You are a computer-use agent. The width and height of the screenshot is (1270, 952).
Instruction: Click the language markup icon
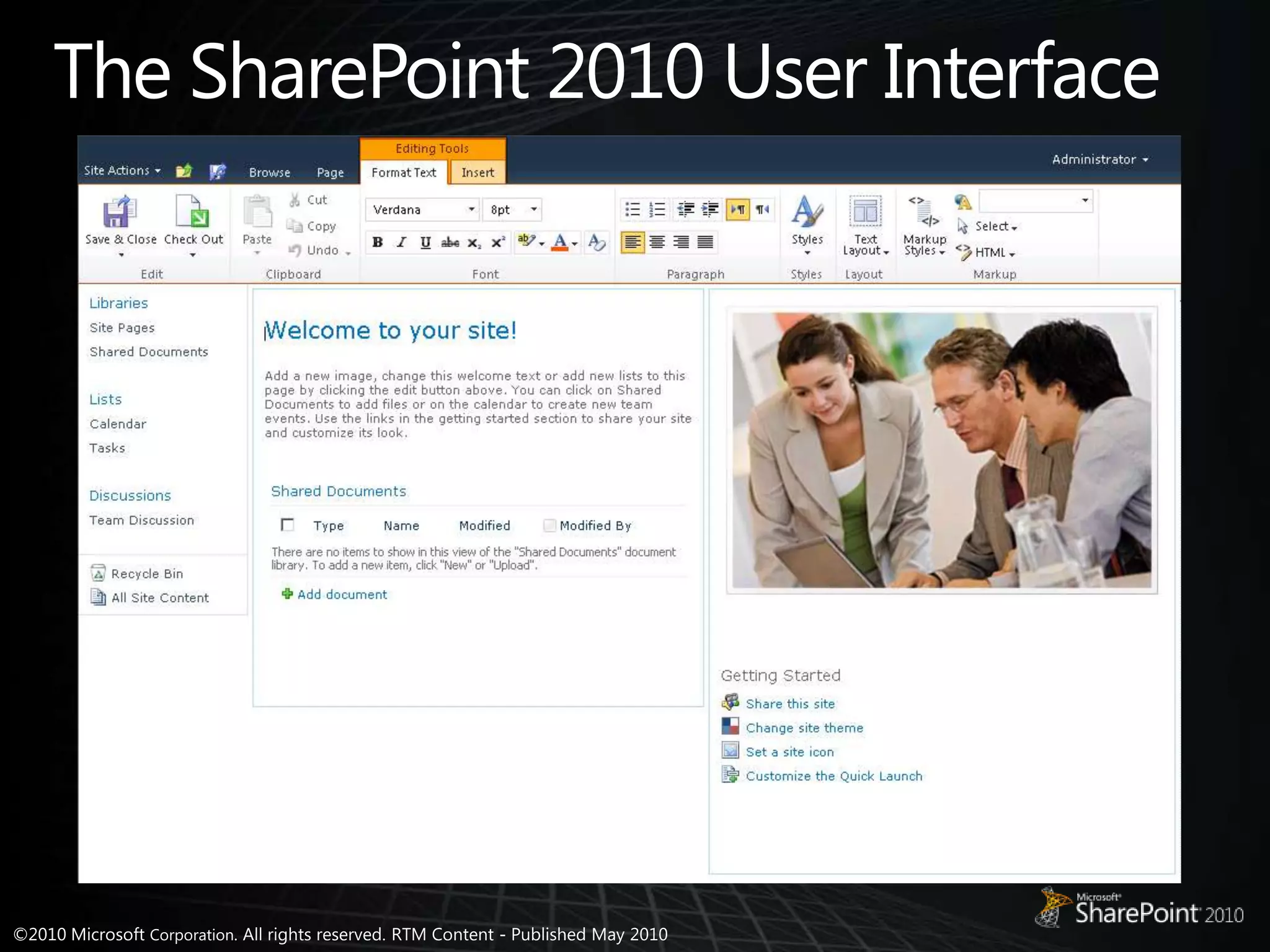[x=963, y=201]
